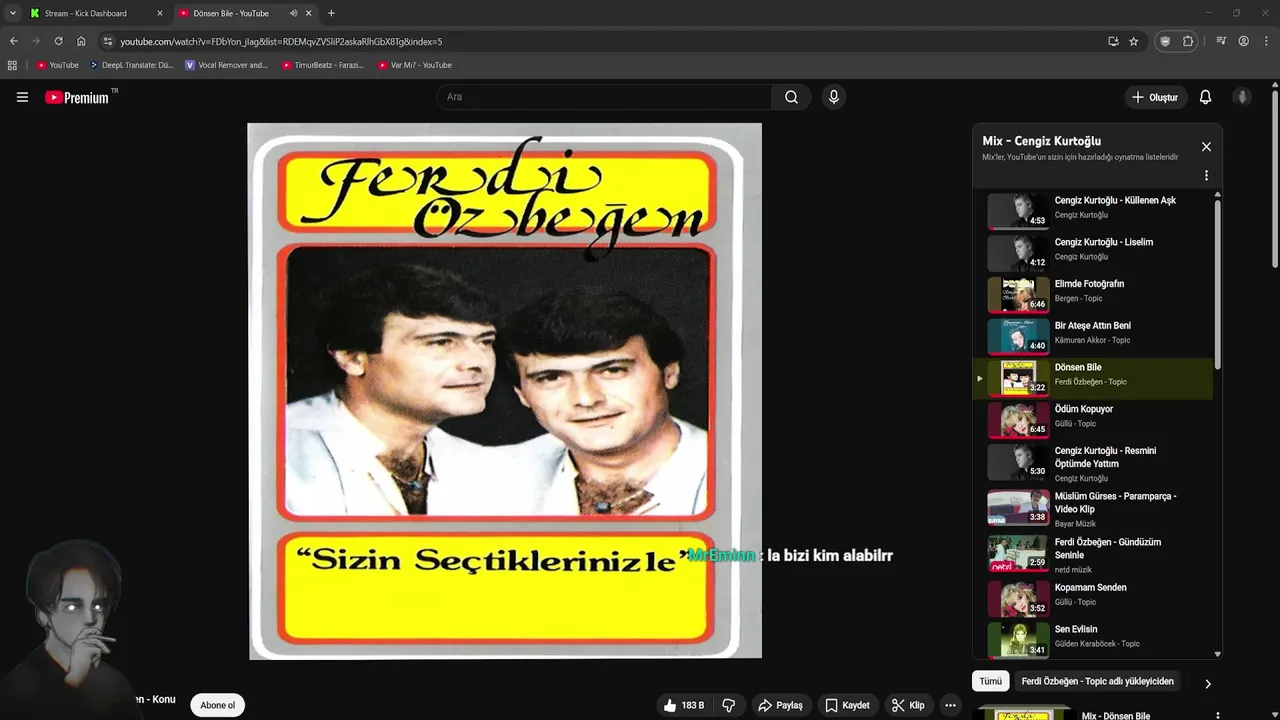The height and width of the screenshot is (720, 1280).
Task: Click the Klip clip button
Action: click(x=908, y=705)
